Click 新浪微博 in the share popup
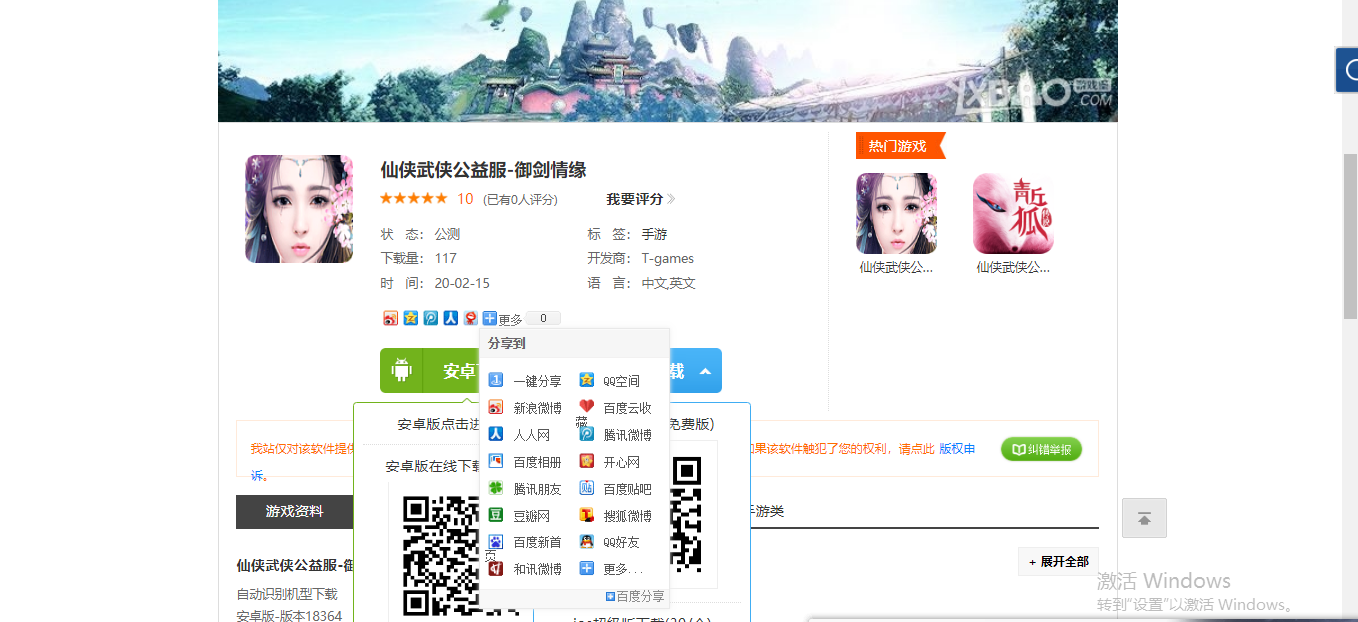The width and height of the screenshot is (1358, 622). tap(536, 408)
